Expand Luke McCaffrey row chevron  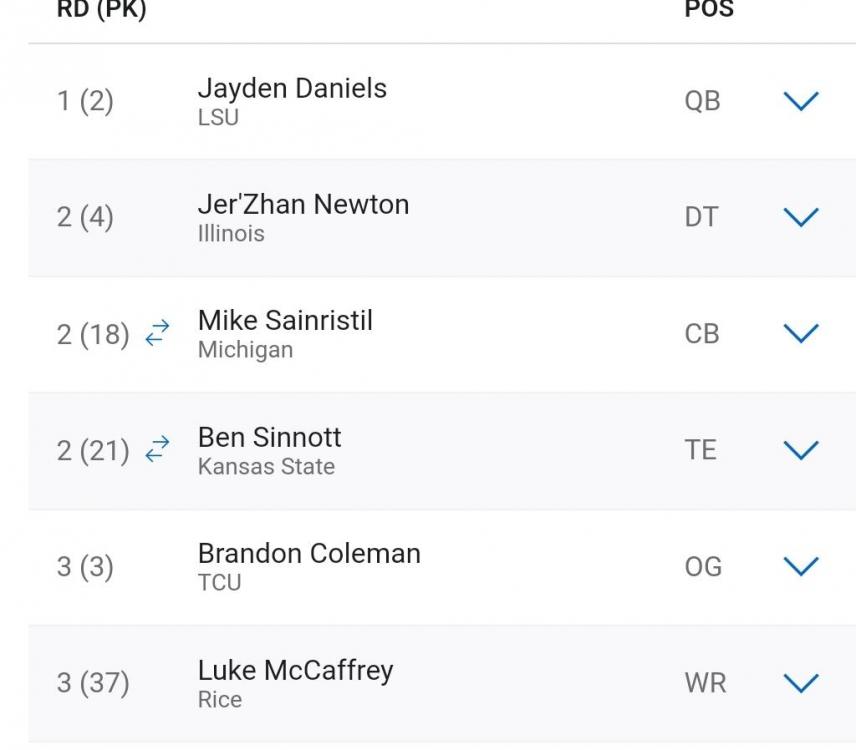802,683
